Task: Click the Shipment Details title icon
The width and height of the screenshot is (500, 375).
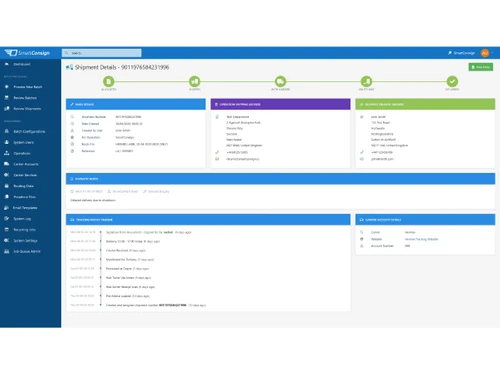Action: [69, 67]
